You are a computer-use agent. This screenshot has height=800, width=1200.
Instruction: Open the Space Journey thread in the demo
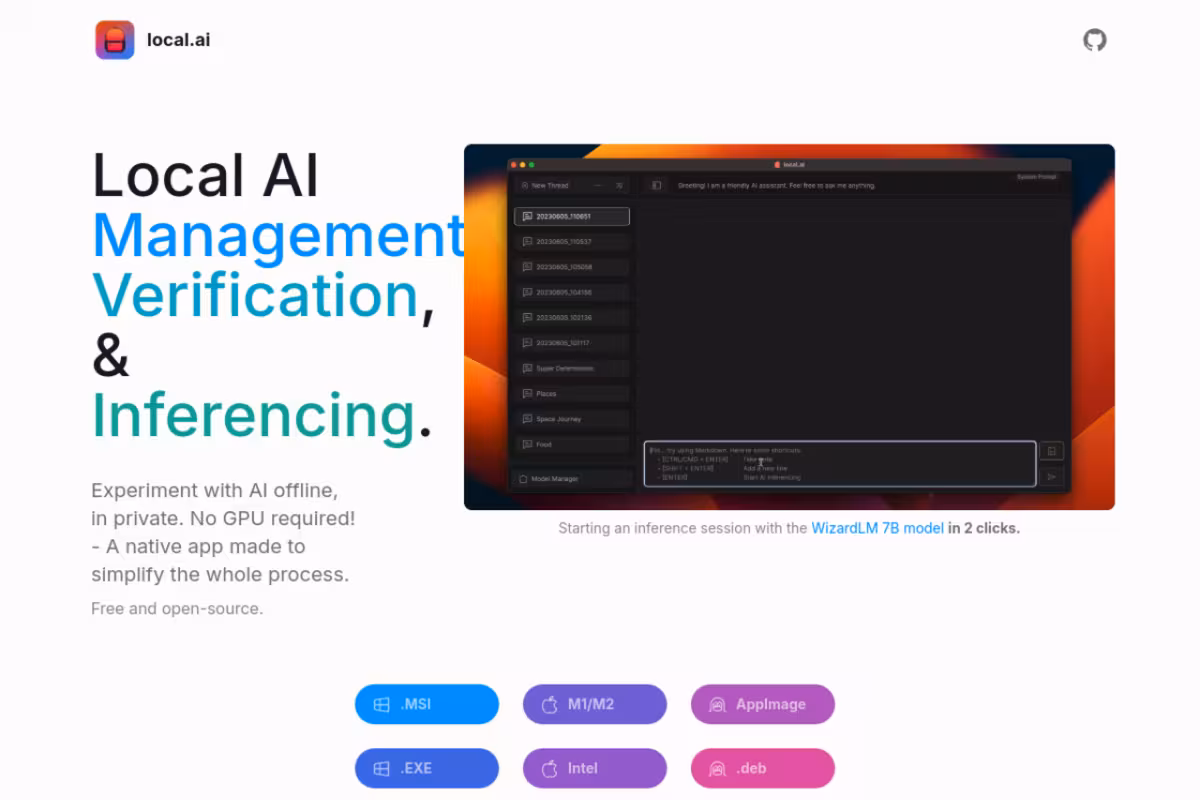572,419
